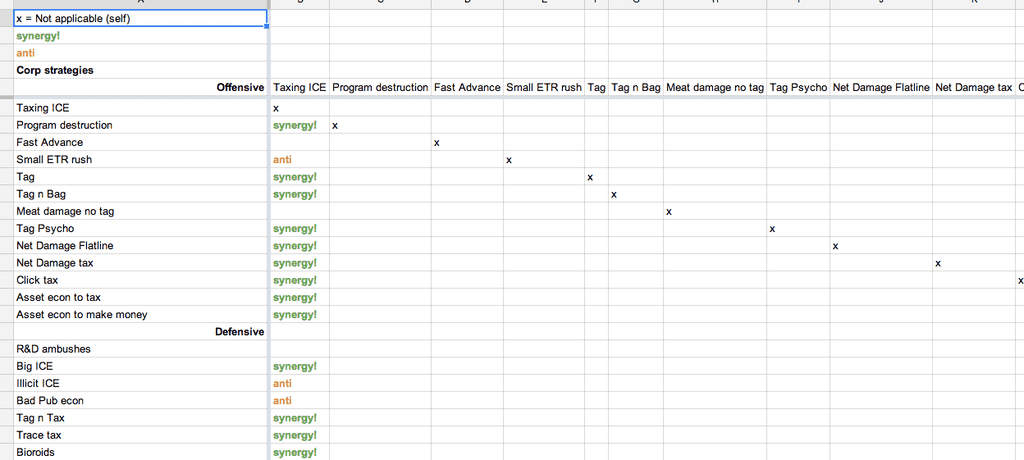This screenshot has width=1024, height=460.
Task: Click the 'Tag Psycho' column header cell
Action: tap(798, 88)
